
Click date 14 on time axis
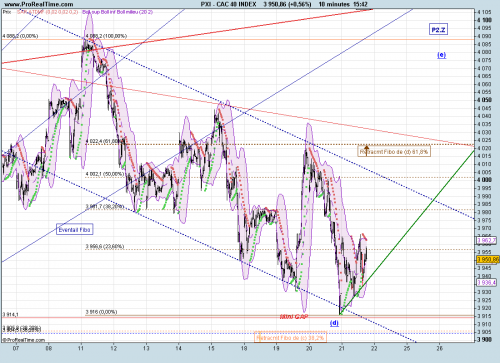[179, 348]
